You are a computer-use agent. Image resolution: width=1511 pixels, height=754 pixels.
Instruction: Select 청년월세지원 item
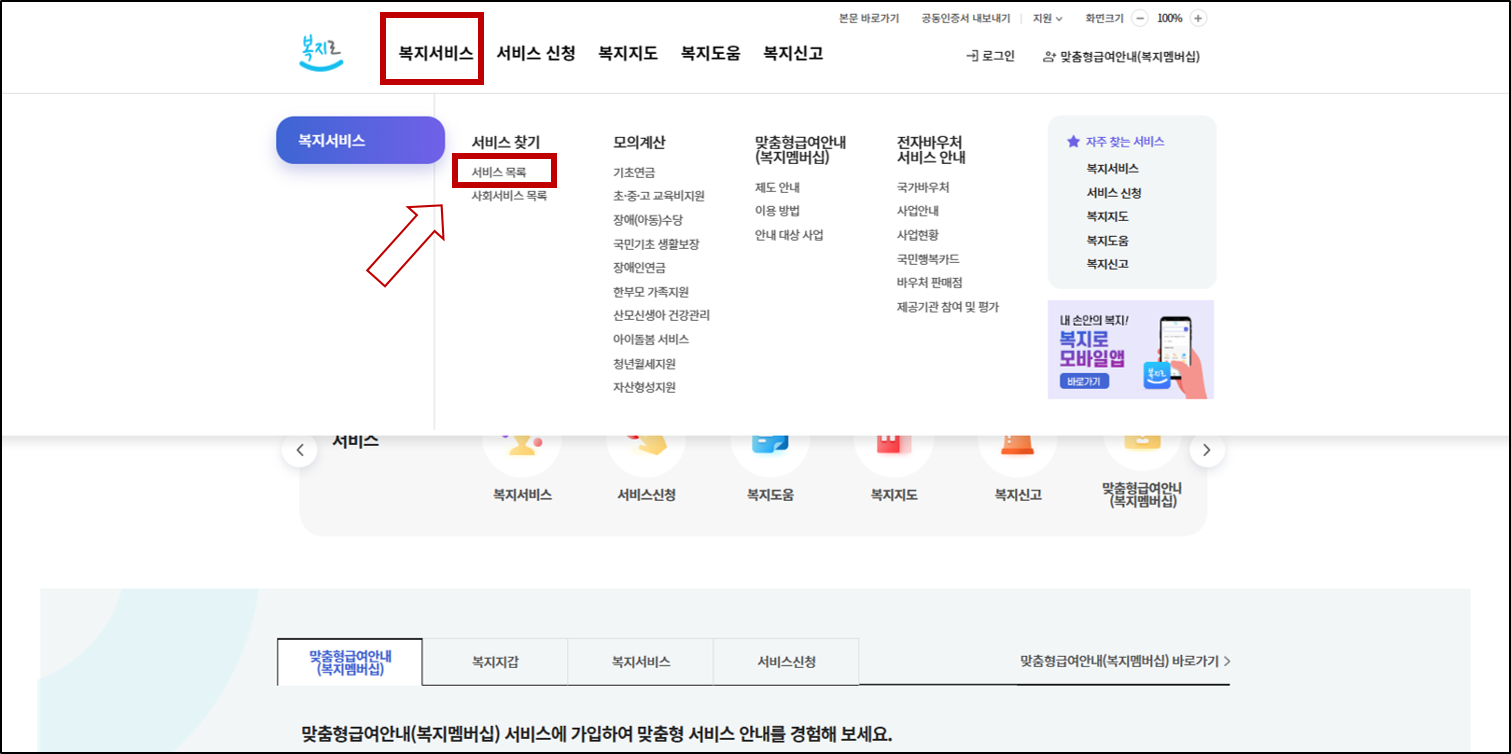tap(645, 363)
